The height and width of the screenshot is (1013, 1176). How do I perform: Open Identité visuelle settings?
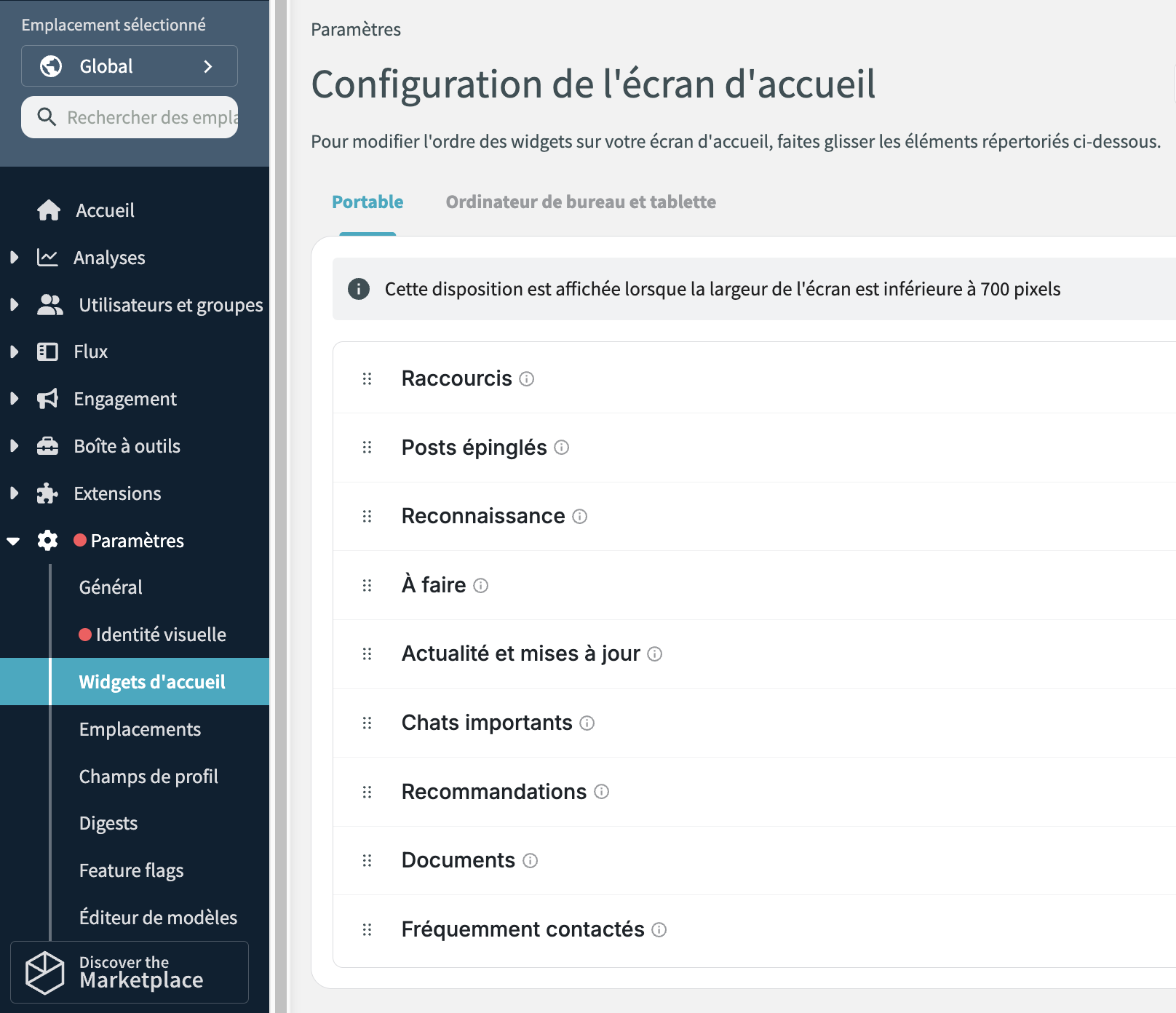[x=161, y=635]
